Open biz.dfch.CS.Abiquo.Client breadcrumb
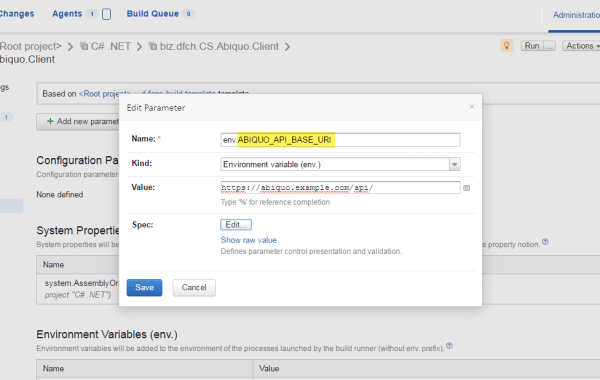Image resolution: width=600 pixels, height=380 pixels. (x=219, y=46)
